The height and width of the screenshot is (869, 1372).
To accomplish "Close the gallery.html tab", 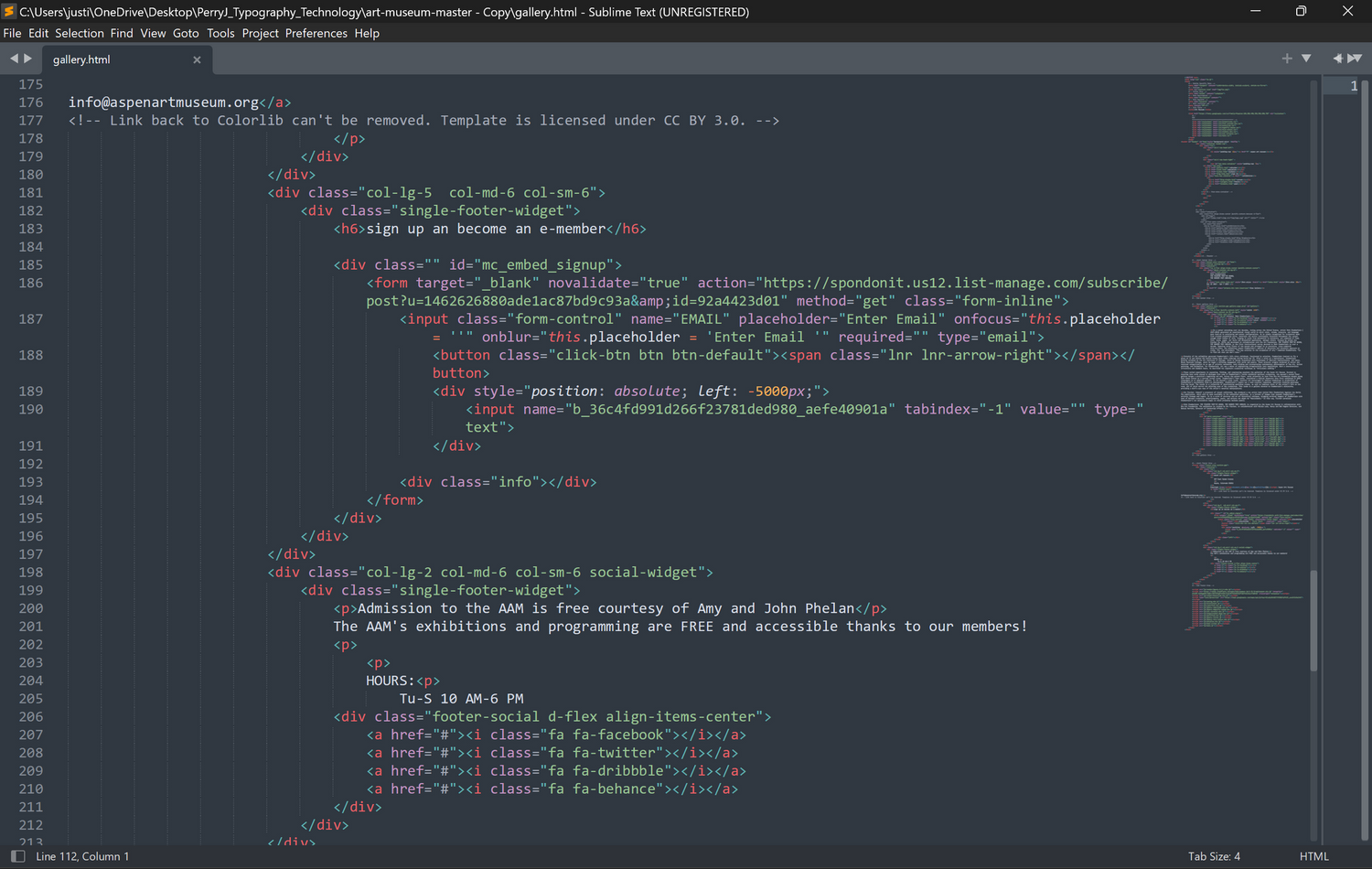I will pyautogui.click(x=197, y=59).
